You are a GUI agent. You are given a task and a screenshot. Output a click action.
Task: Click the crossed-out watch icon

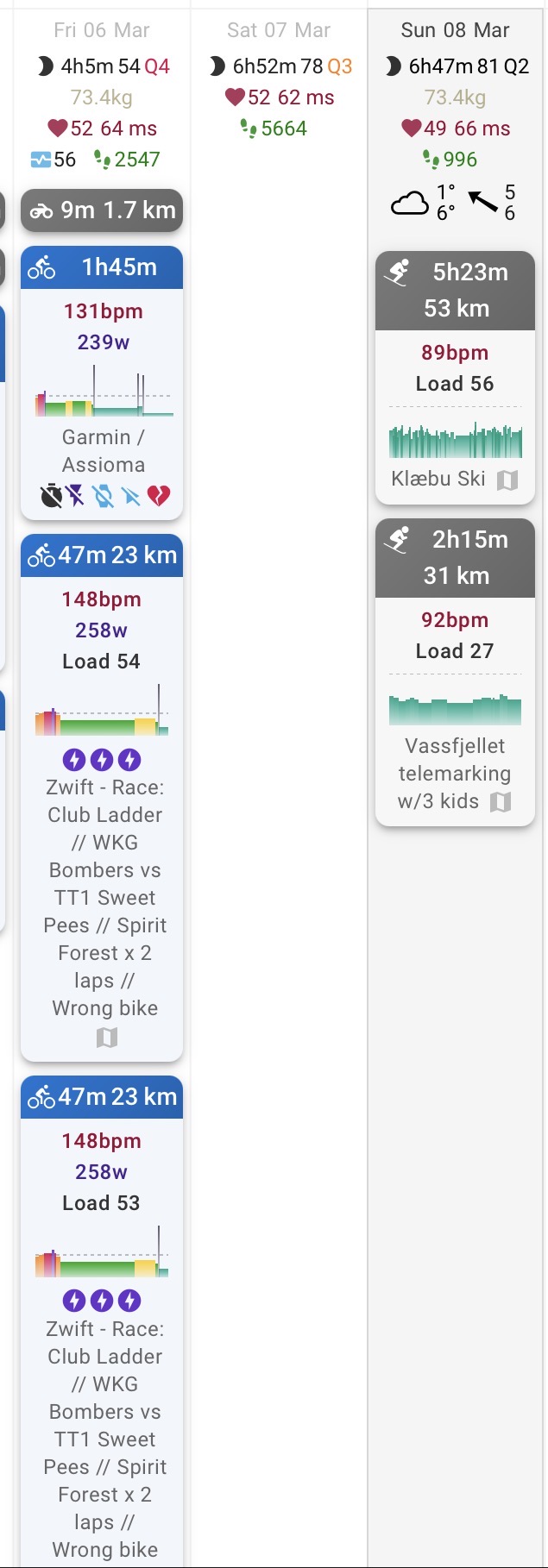104,495
